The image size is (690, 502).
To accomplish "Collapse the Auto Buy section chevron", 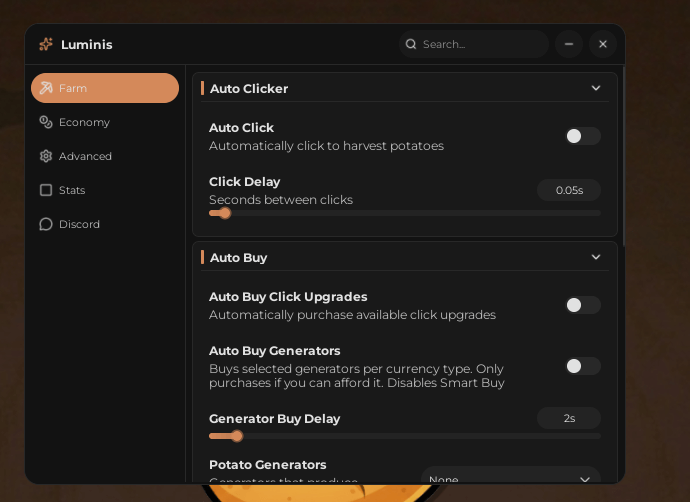I will [596, 257].
